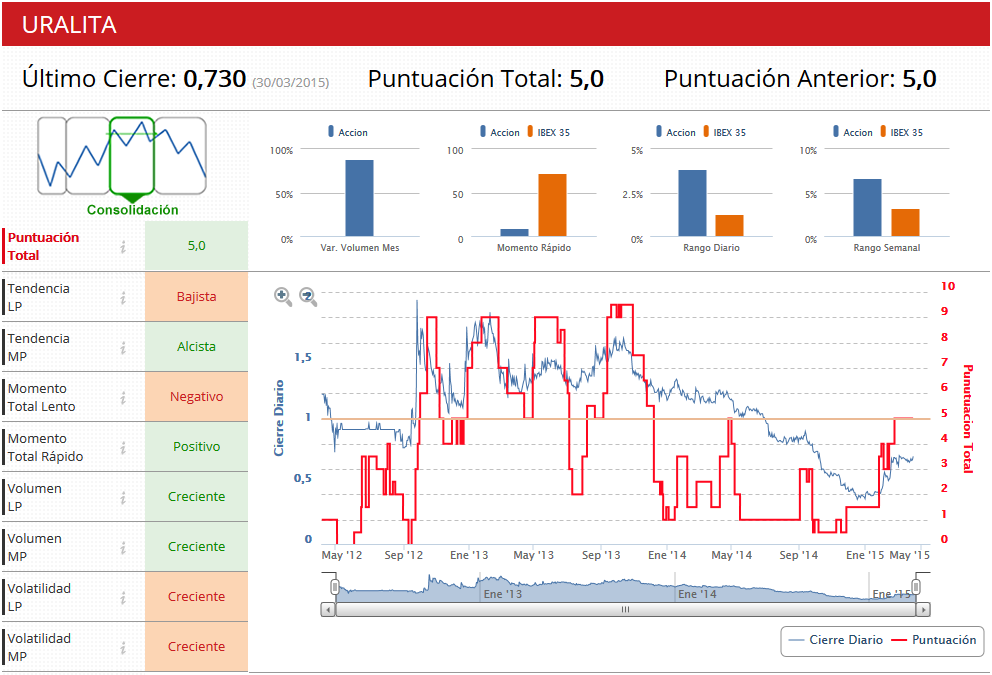The width and height of the screenshot is (992, 675).
Task: Click the orange IBEX 35 bar in Momento Rápido
Action: click(552, 205)
